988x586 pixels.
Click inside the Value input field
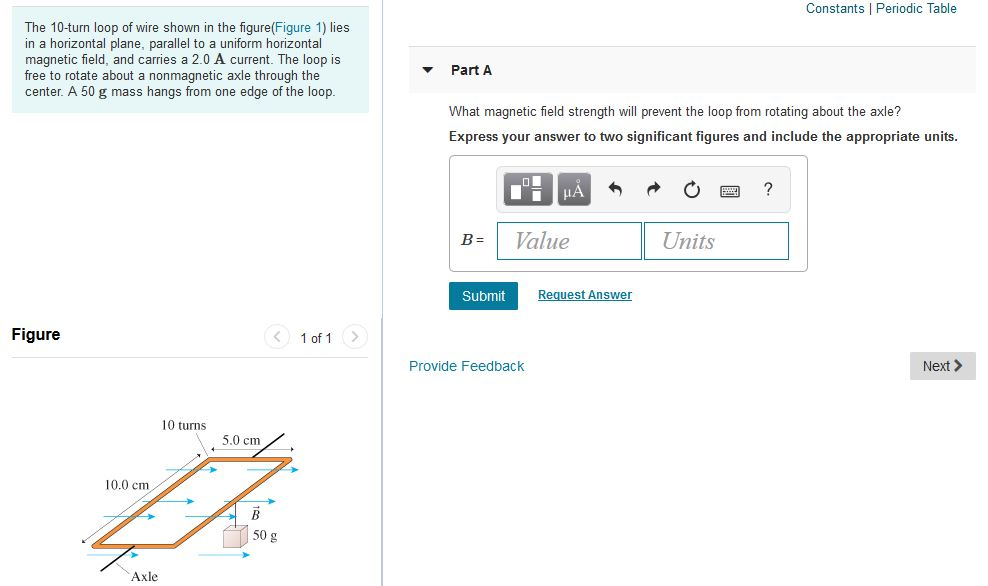point(568,240)
